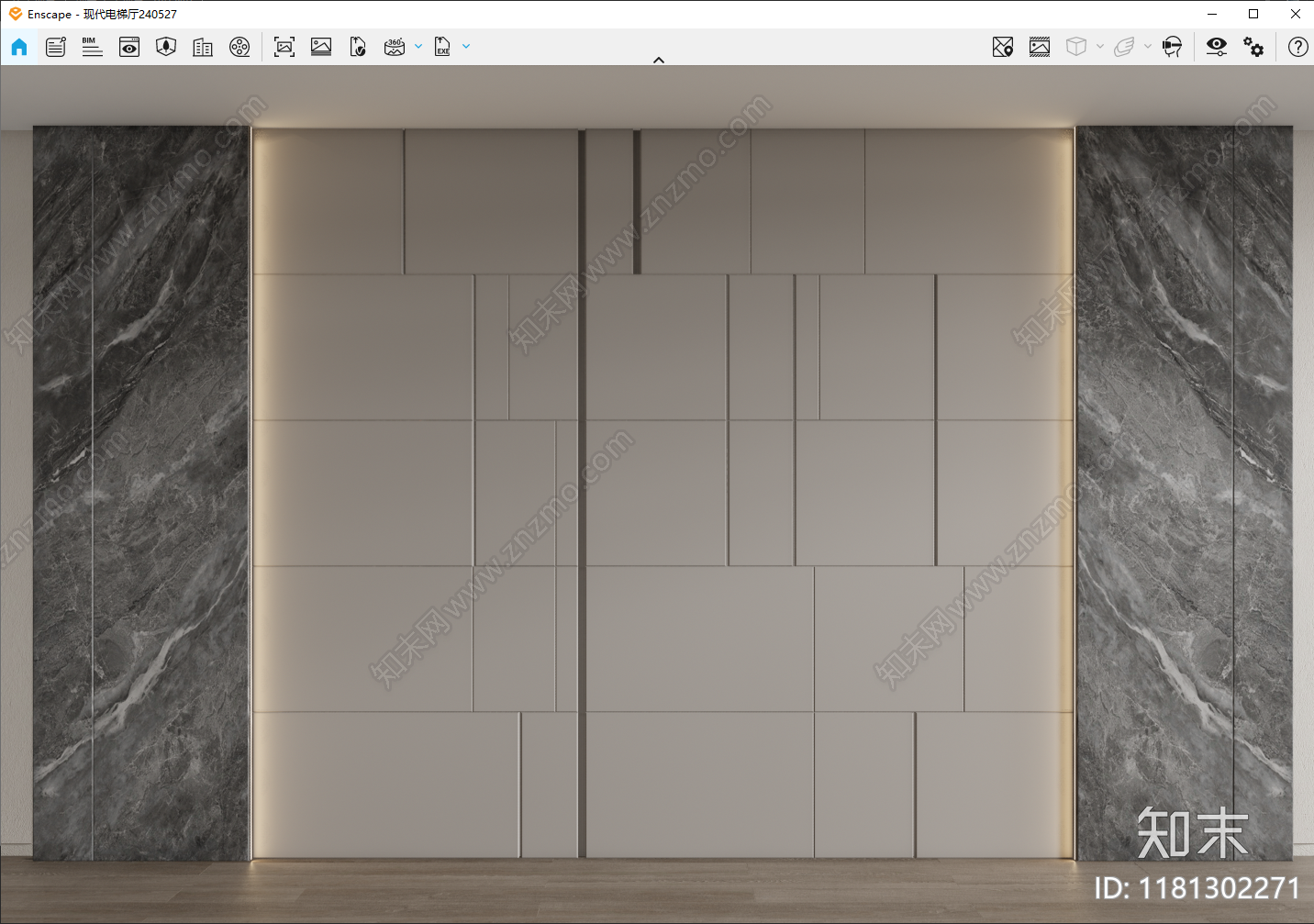Expand the Projection cube dropdown arrow
This screenshot has width=1314, height=924.
tap(1100, 46)
